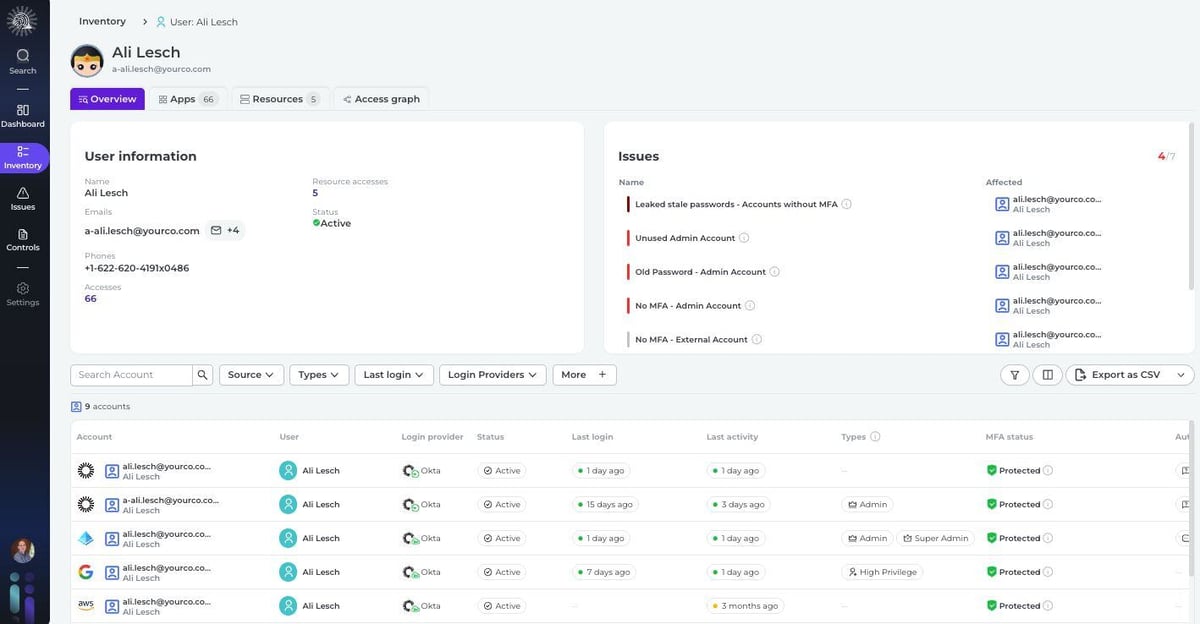This screenshot has height=624, width=1200.
Task: Switch to the Resources tab
Action: coord(280,99)
